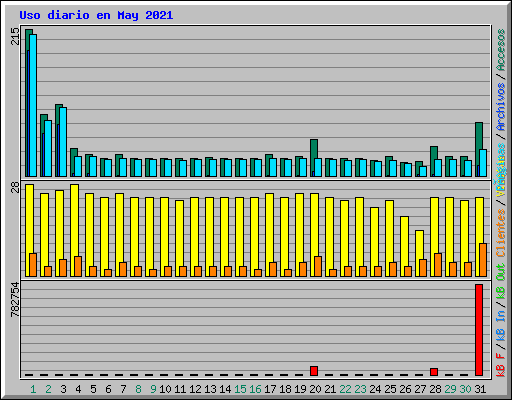Click the y-axis value 782754
The width and height of the screenshot is (512, 400).
click(x=15, y=300)
